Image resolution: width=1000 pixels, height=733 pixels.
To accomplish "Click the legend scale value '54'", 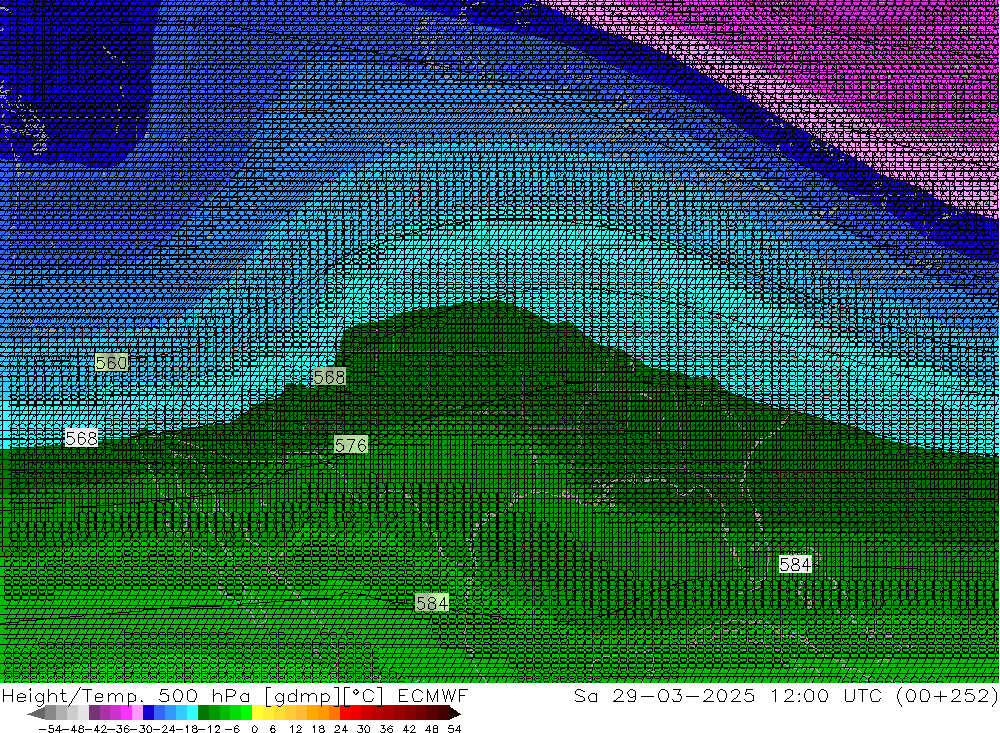I will coord(454,729).
